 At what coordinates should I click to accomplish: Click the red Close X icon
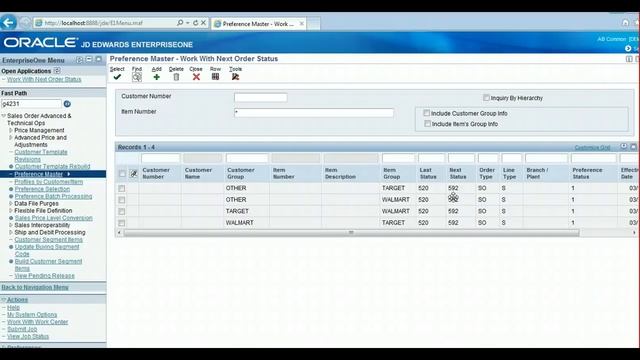pyautogui.click(x=196, y=77)
